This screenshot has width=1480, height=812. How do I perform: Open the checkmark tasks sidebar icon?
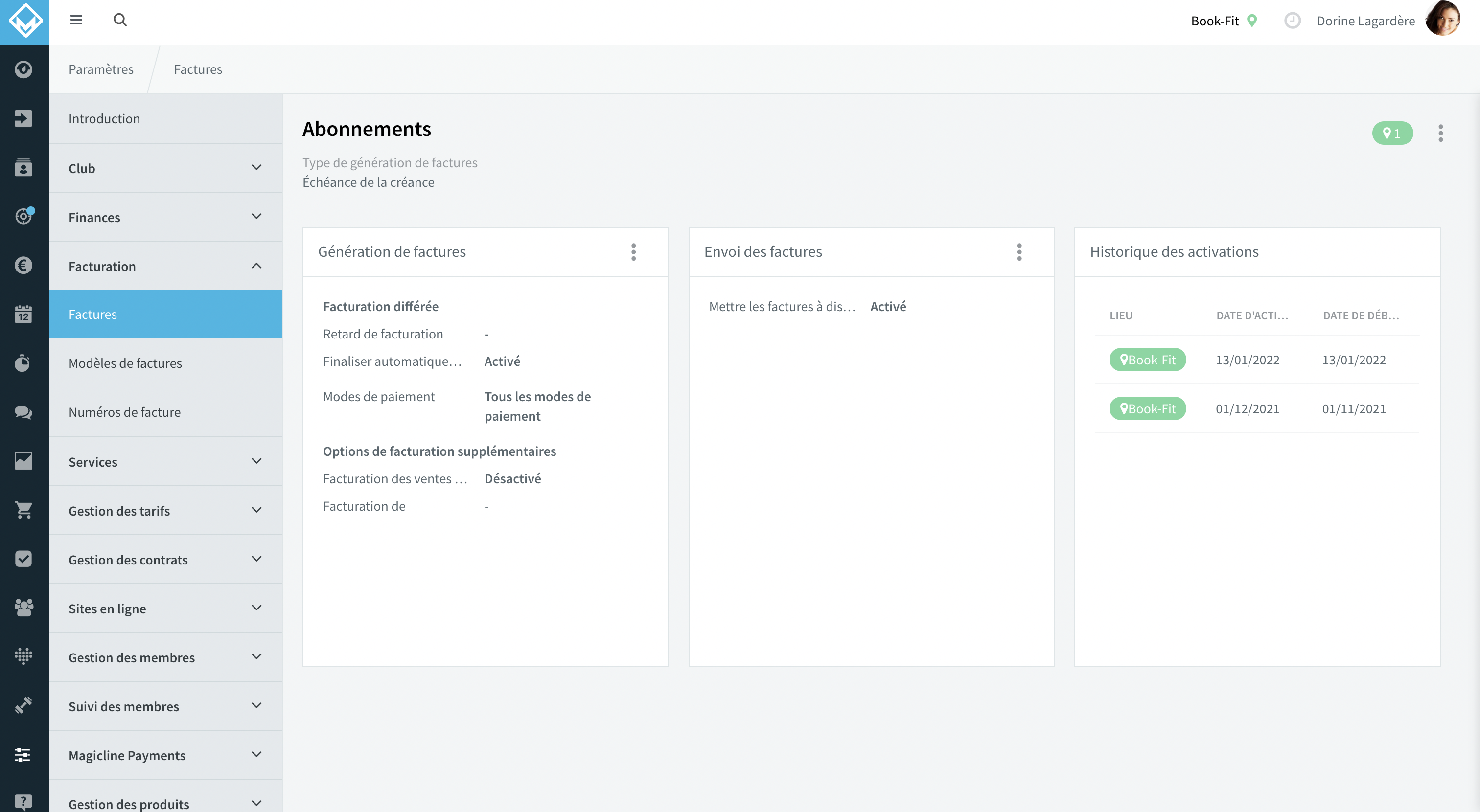tap(23, 559)
